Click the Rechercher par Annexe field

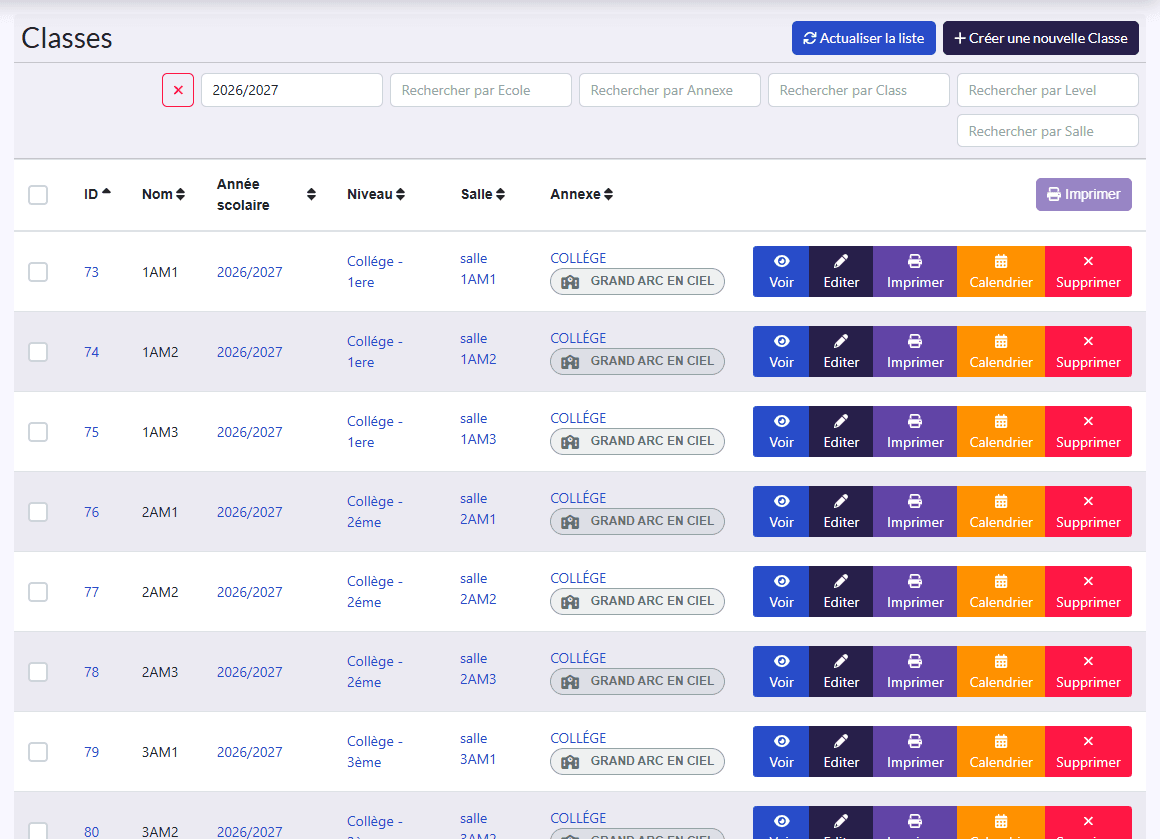click(x=670, y=90)
